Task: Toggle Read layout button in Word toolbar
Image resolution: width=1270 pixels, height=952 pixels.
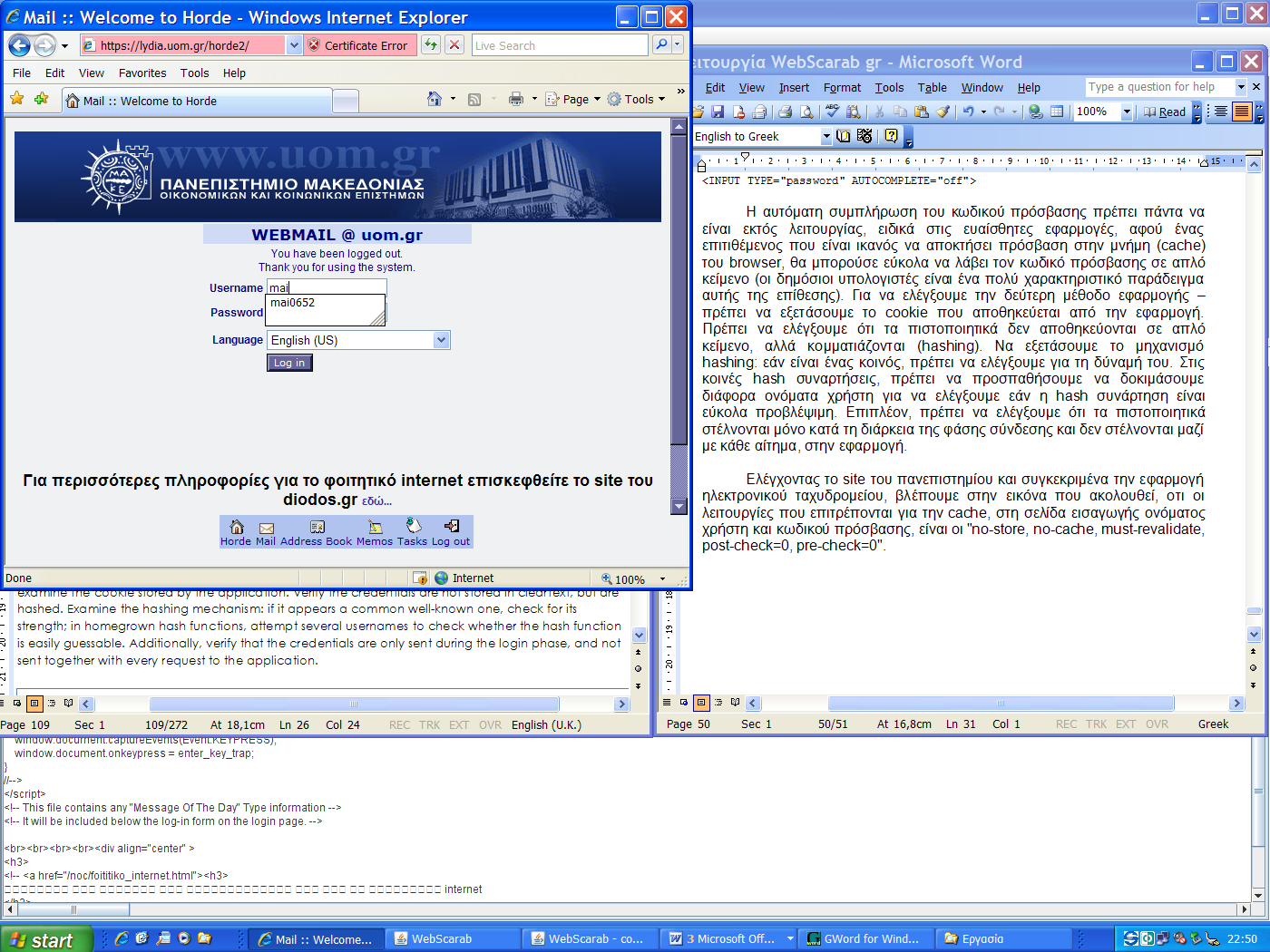Action: click(x=1165, y=112)
